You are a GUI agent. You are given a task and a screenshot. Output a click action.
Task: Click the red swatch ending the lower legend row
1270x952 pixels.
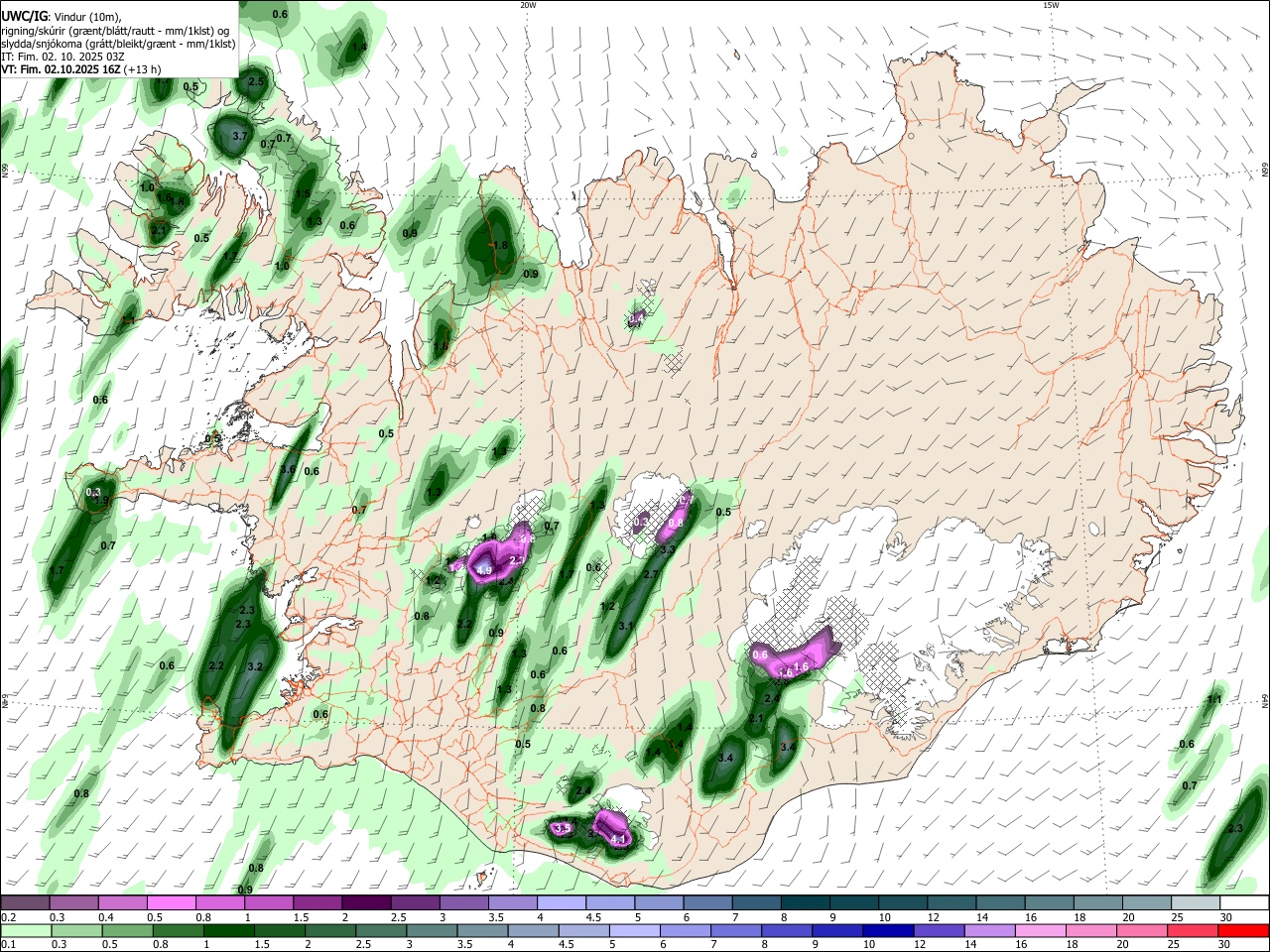(1243, 930)
